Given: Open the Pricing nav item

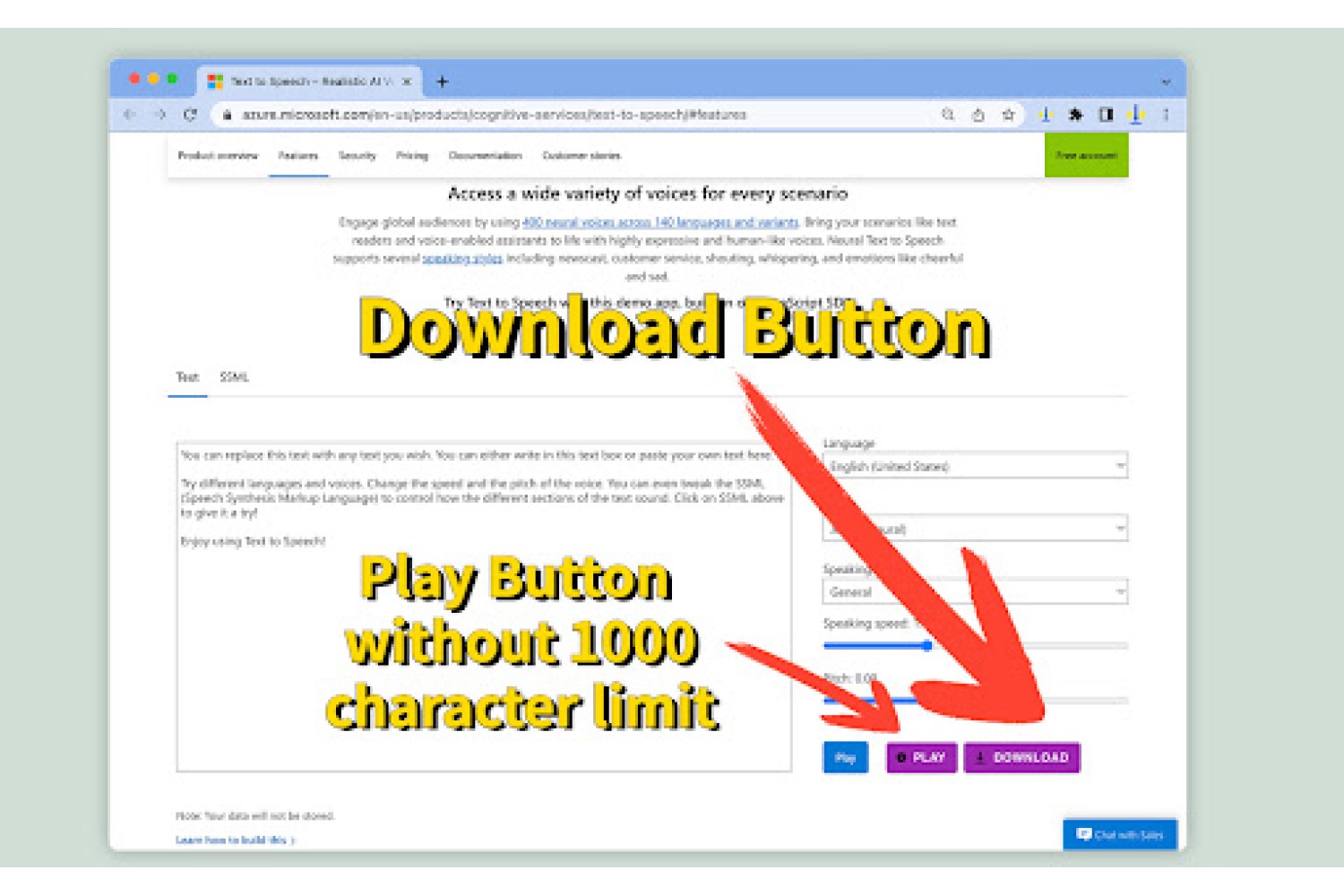Looking at the screenshot, I should coord(412,156).
